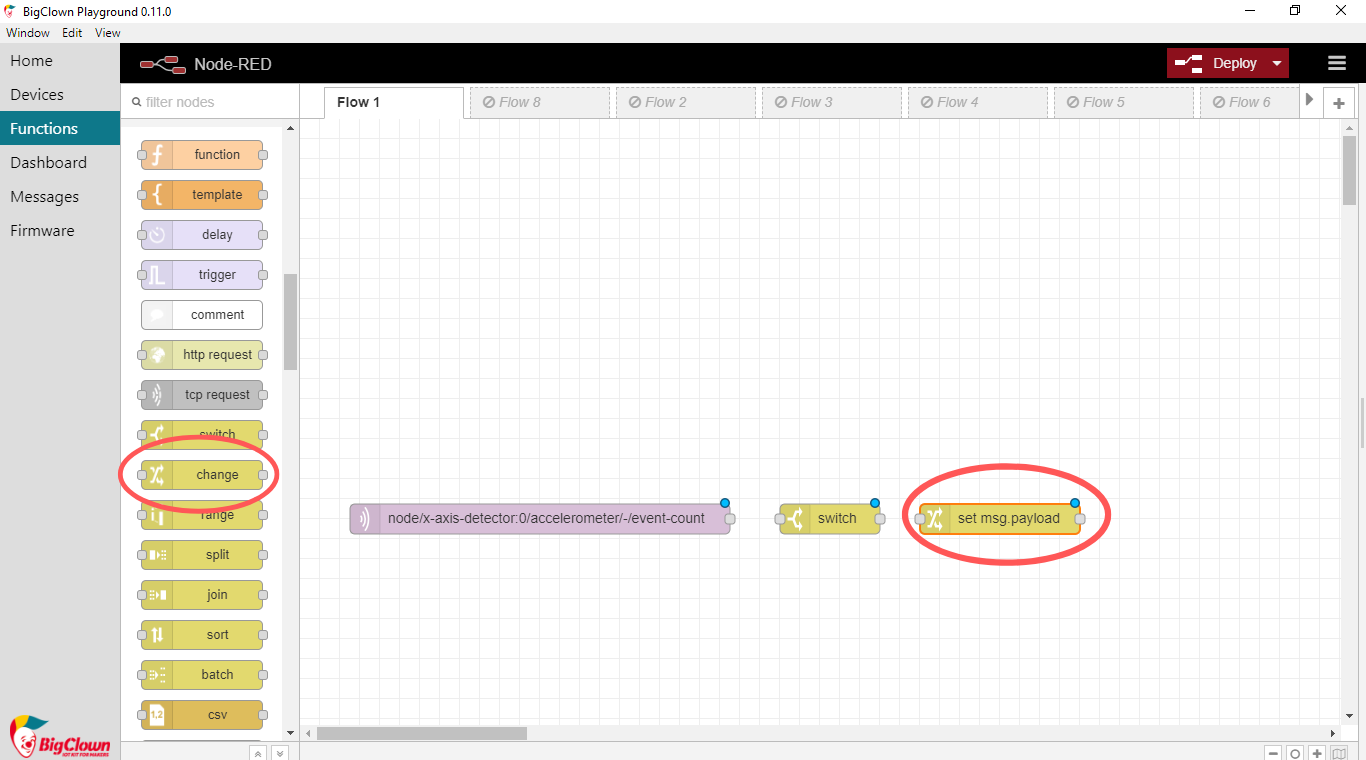1366x760 pixels.
Task: Click the input port of set msg.payload node
Action: pyautogui.click(x=920, y=519)
